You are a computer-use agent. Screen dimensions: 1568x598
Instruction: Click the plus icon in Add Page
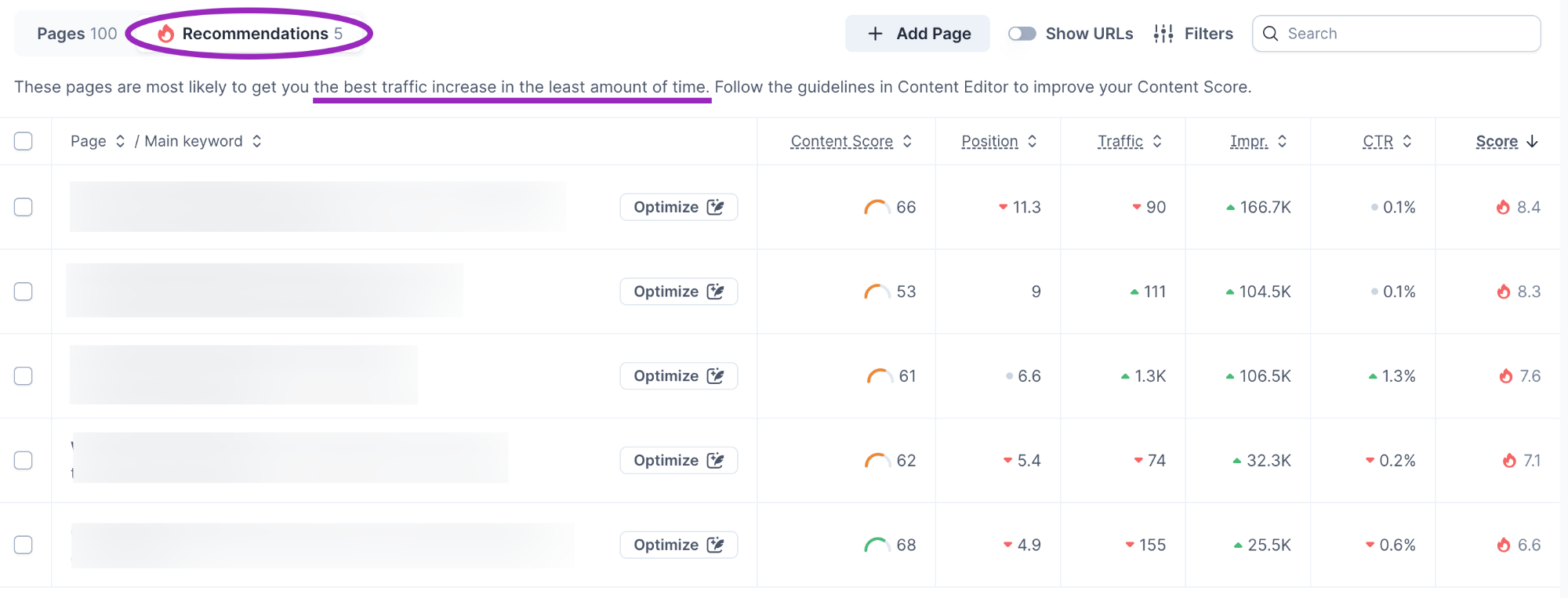(x=876, y=34)
